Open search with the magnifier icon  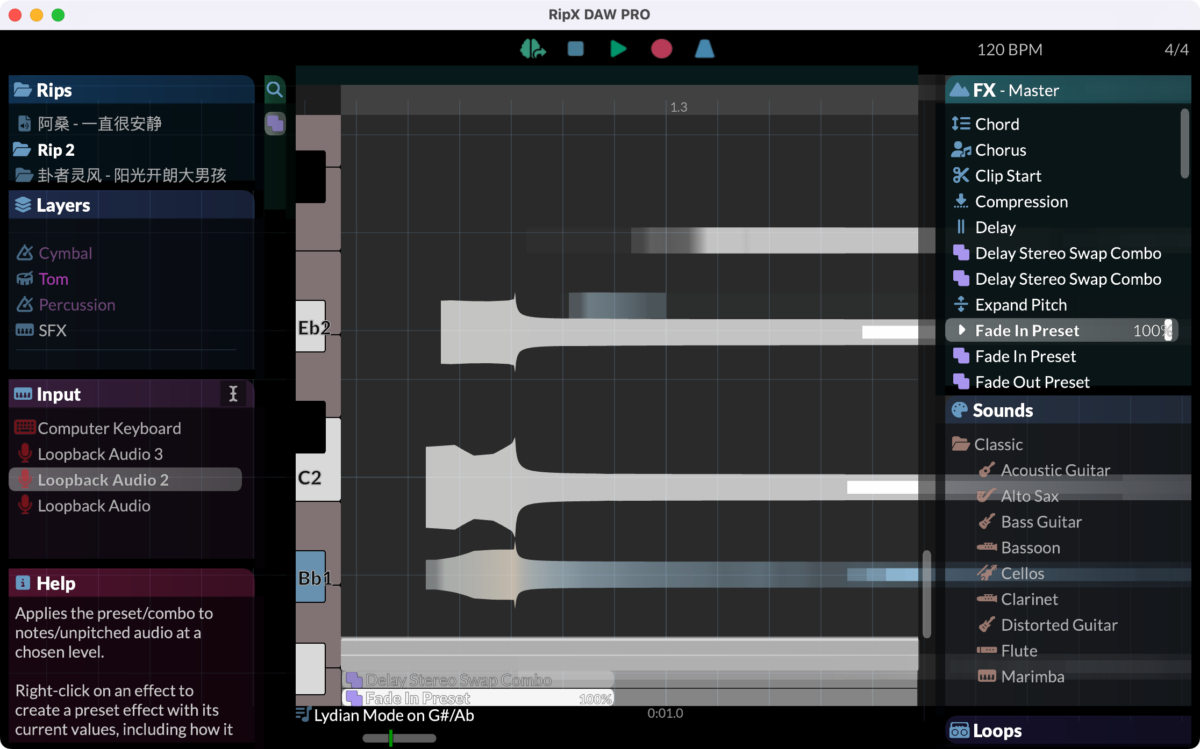click(275, 90)
